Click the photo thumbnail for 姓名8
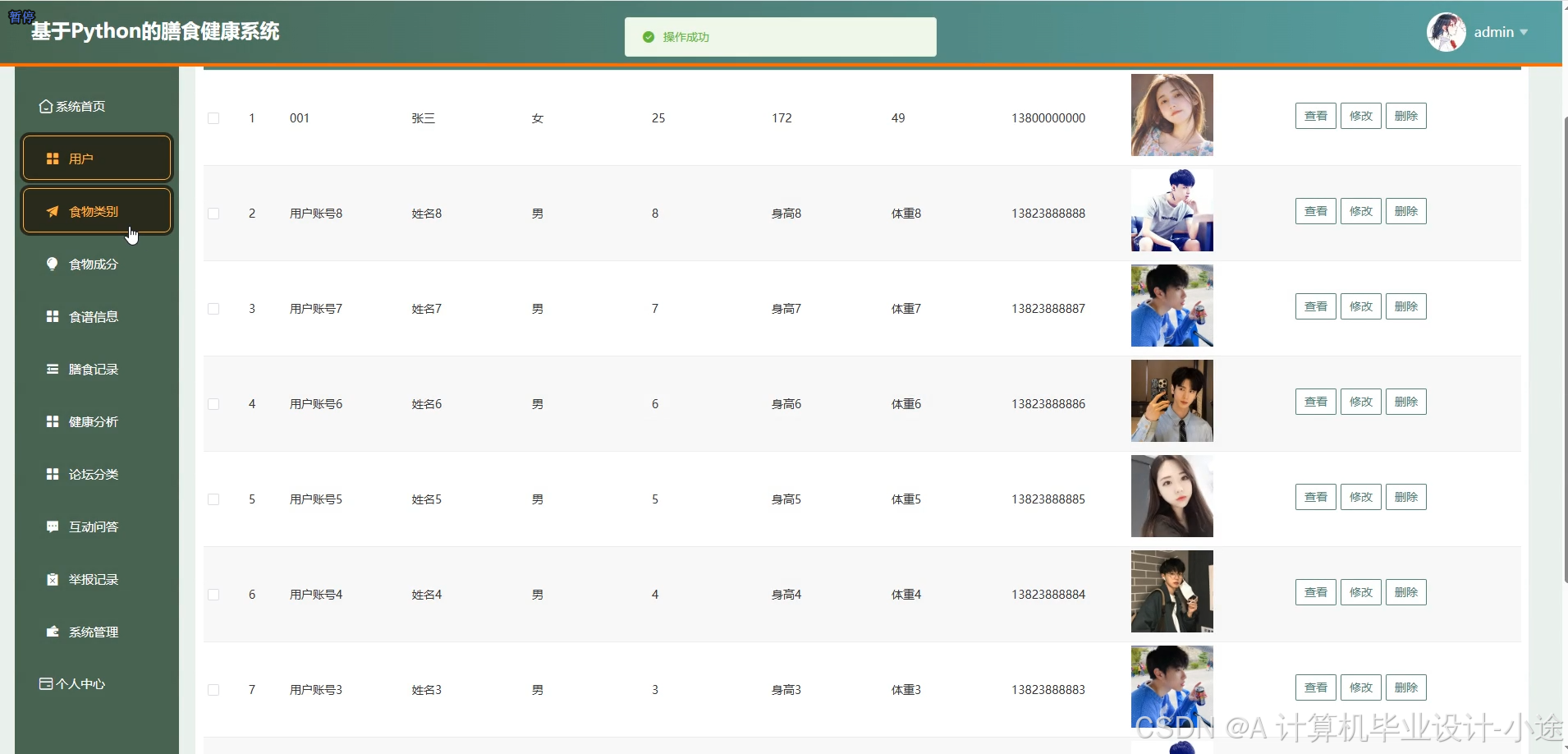This screenshot has height=754, width=1568. tap(1172, 210)
